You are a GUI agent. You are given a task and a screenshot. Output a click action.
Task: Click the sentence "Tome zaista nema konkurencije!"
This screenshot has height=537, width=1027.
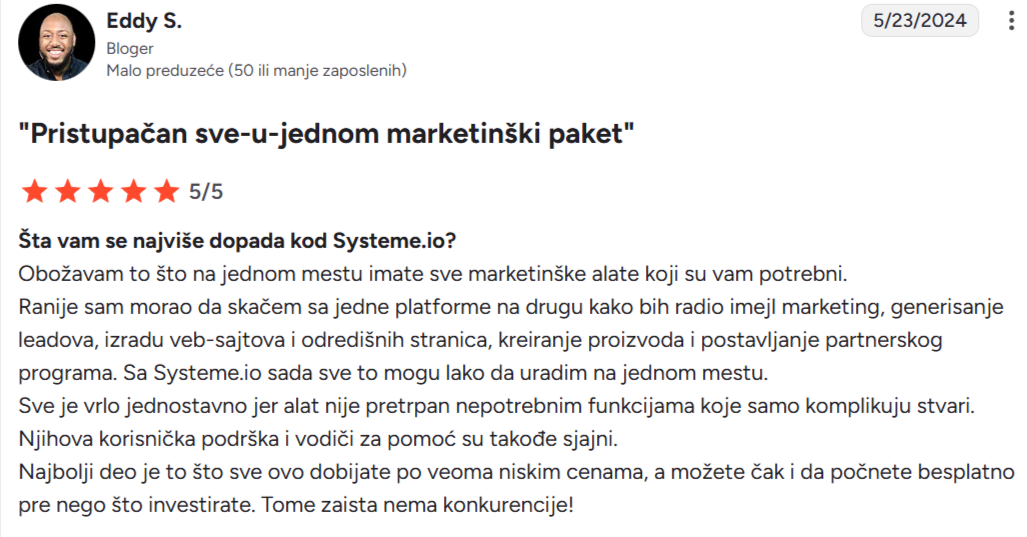coord(417,505)
